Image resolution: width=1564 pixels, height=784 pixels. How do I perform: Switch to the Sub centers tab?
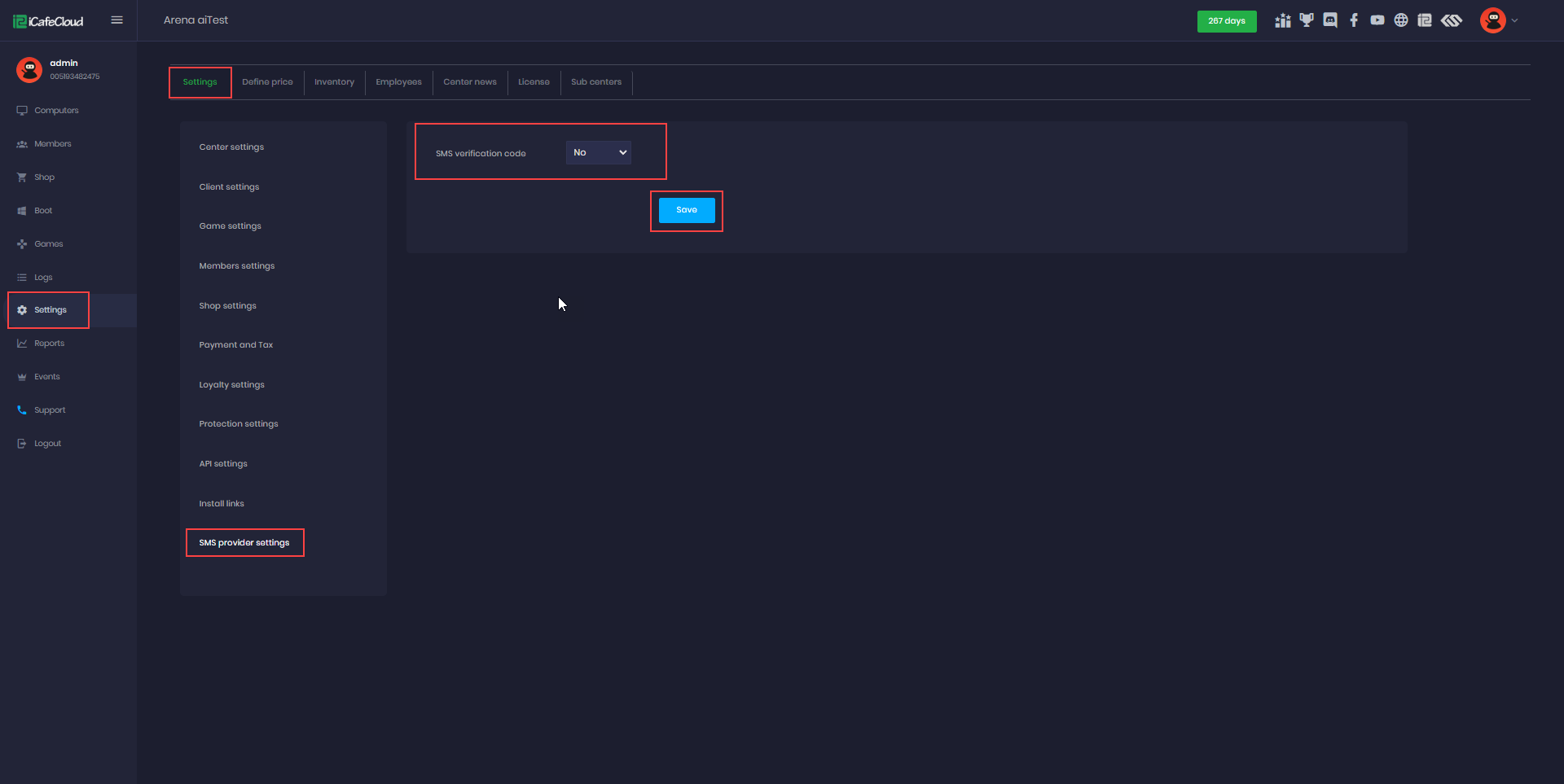pos(595,82)
